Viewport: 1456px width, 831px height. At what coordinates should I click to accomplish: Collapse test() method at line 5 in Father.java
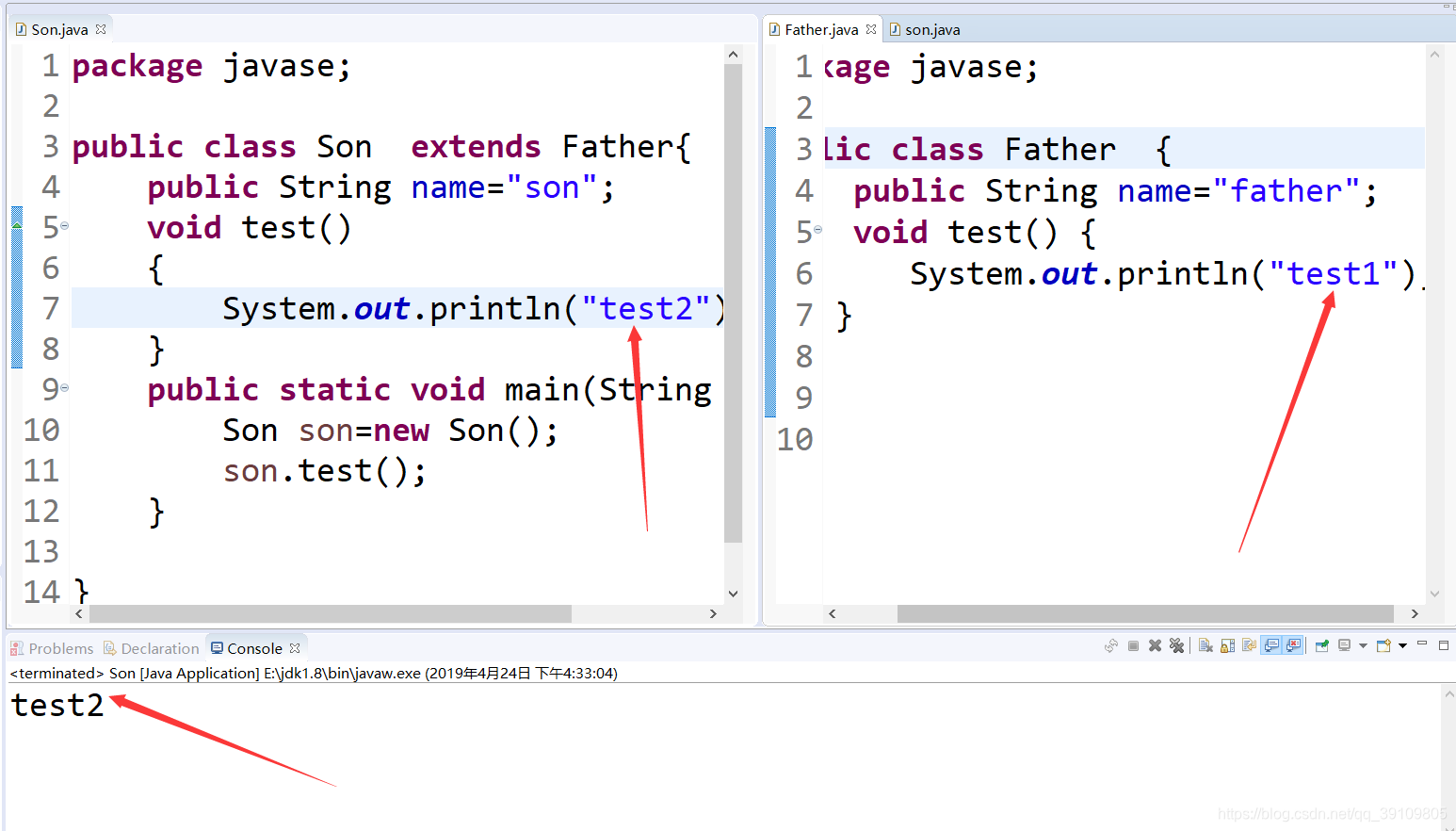817,230
